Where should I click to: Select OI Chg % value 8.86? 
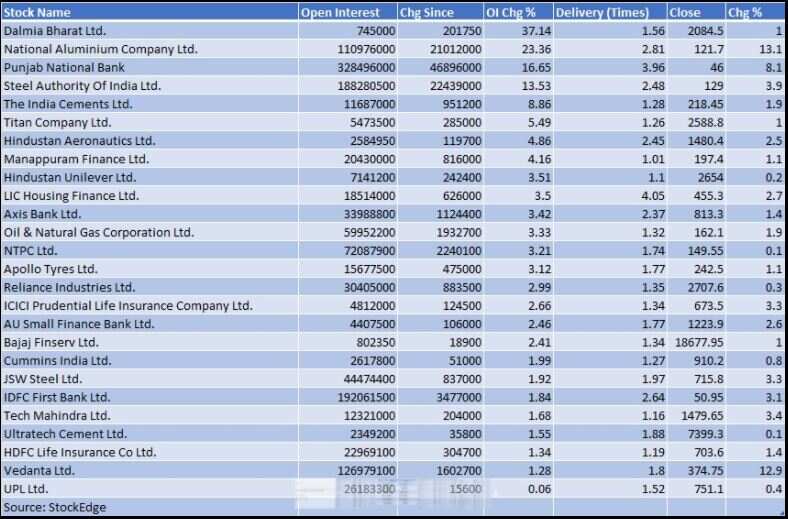[x=539, y=104]
